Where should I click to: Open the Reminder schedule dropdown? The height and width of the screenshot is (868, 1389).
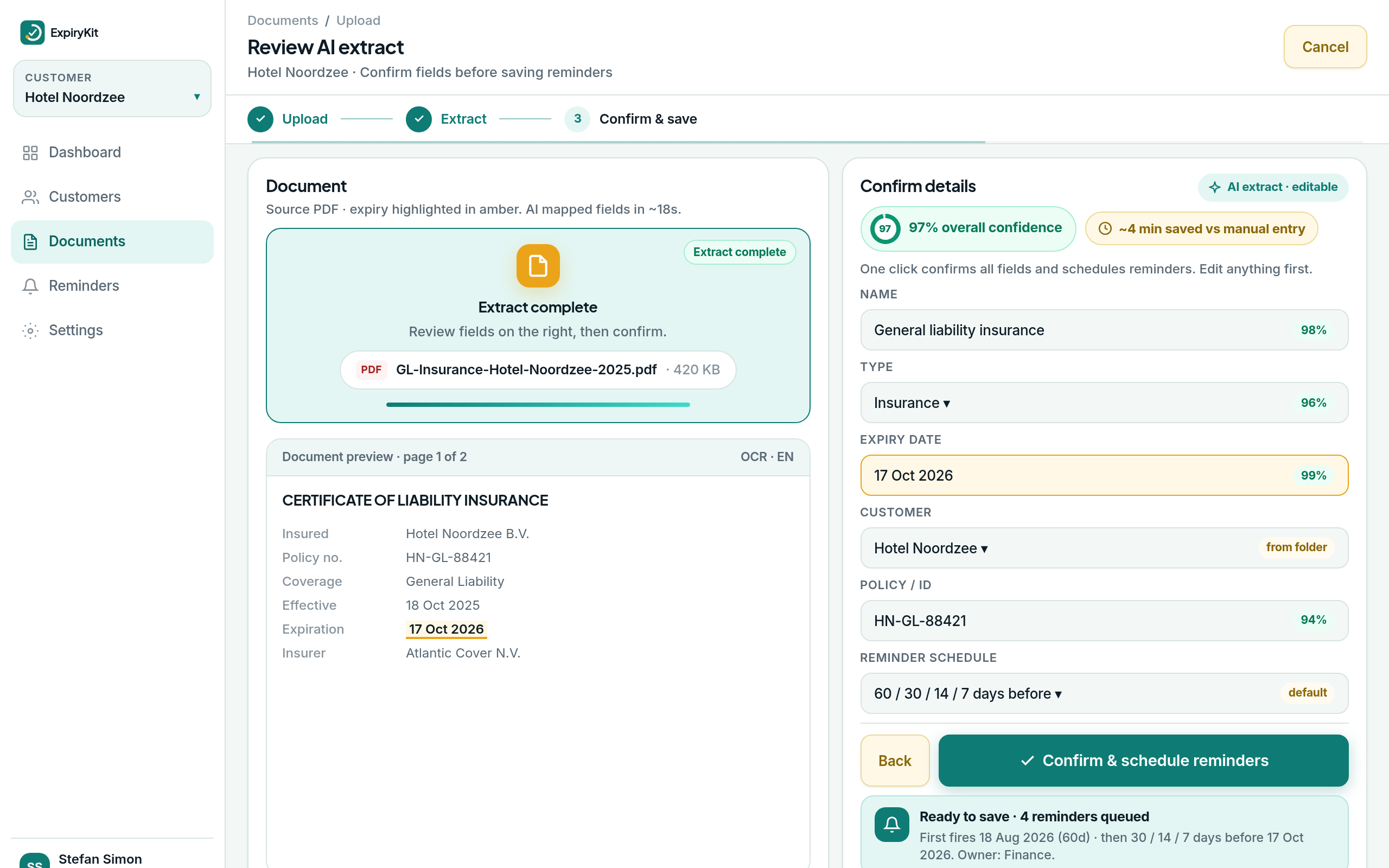(1104, 693)
